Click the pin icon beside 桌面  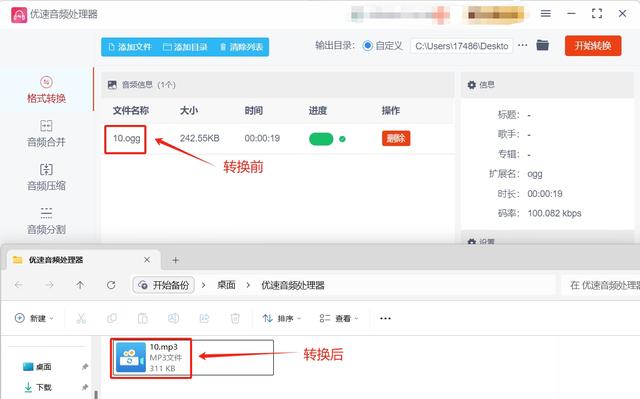85,366
